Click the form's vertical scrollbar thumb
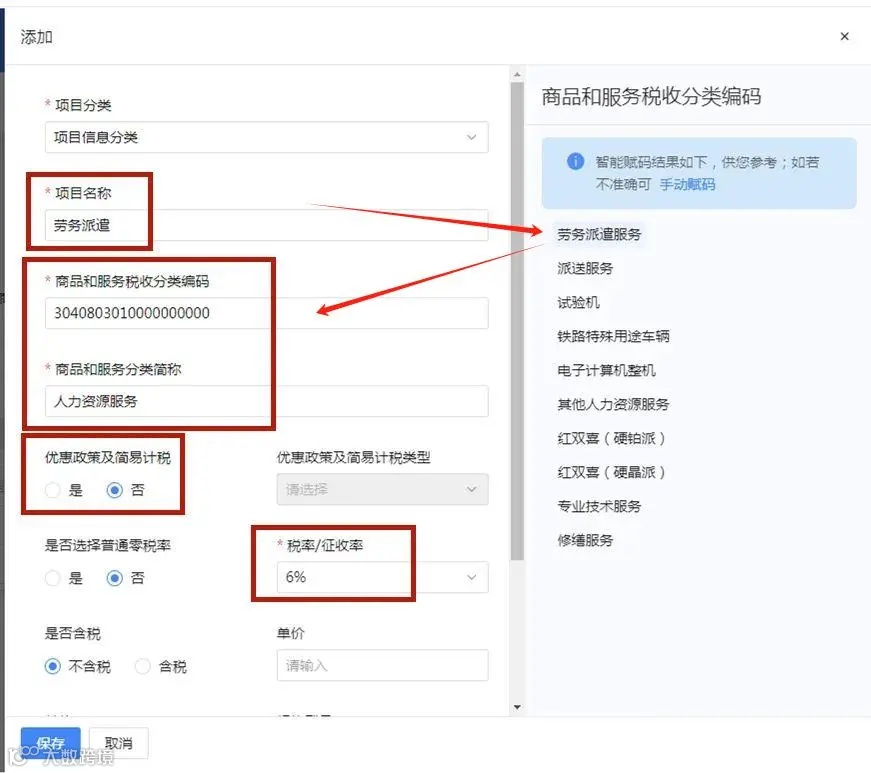This screenshot has width=871, height=773. point(517,321)
